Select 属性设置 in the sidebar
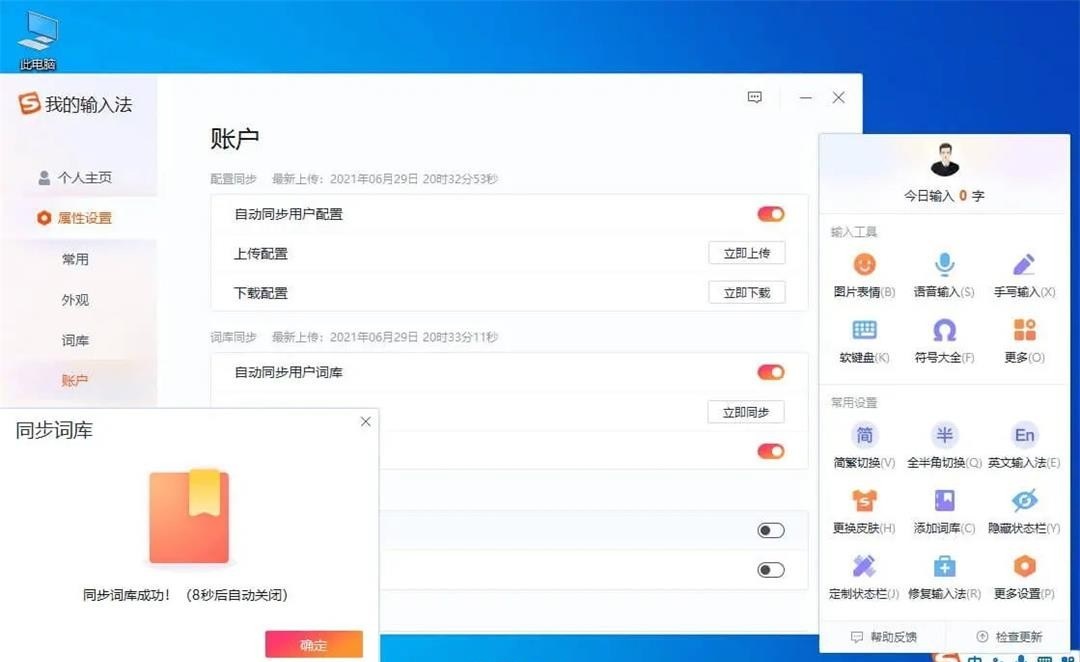 coord(75,218)
